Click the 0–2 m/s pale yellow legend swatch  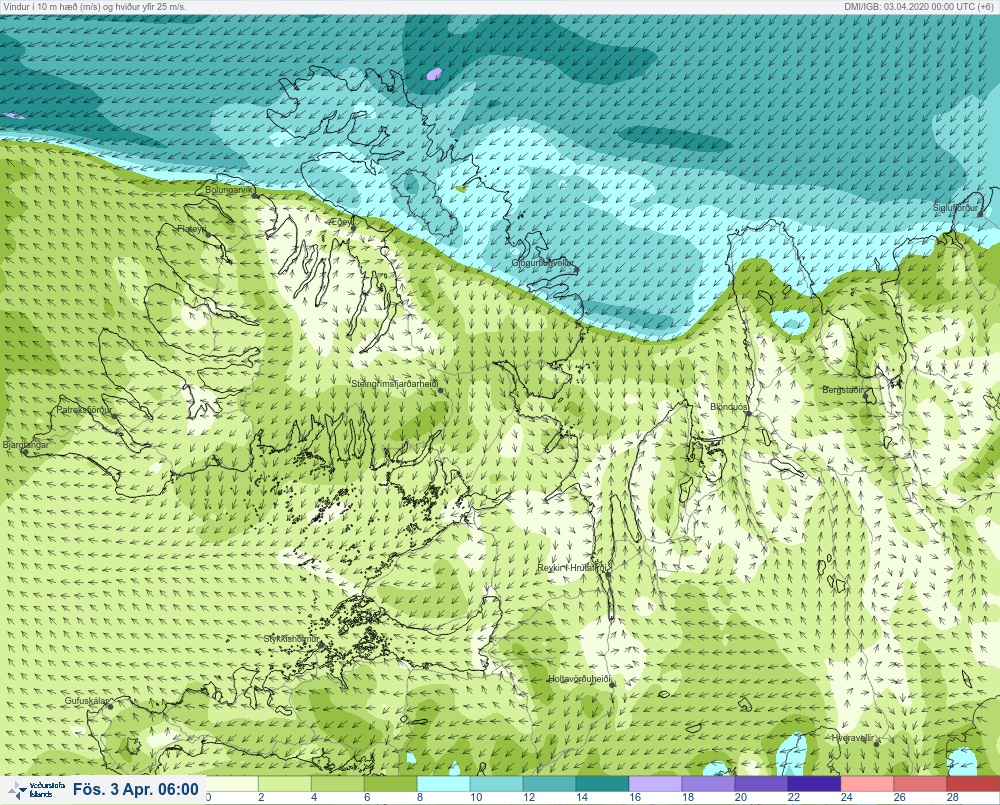(x=232, y=783)
